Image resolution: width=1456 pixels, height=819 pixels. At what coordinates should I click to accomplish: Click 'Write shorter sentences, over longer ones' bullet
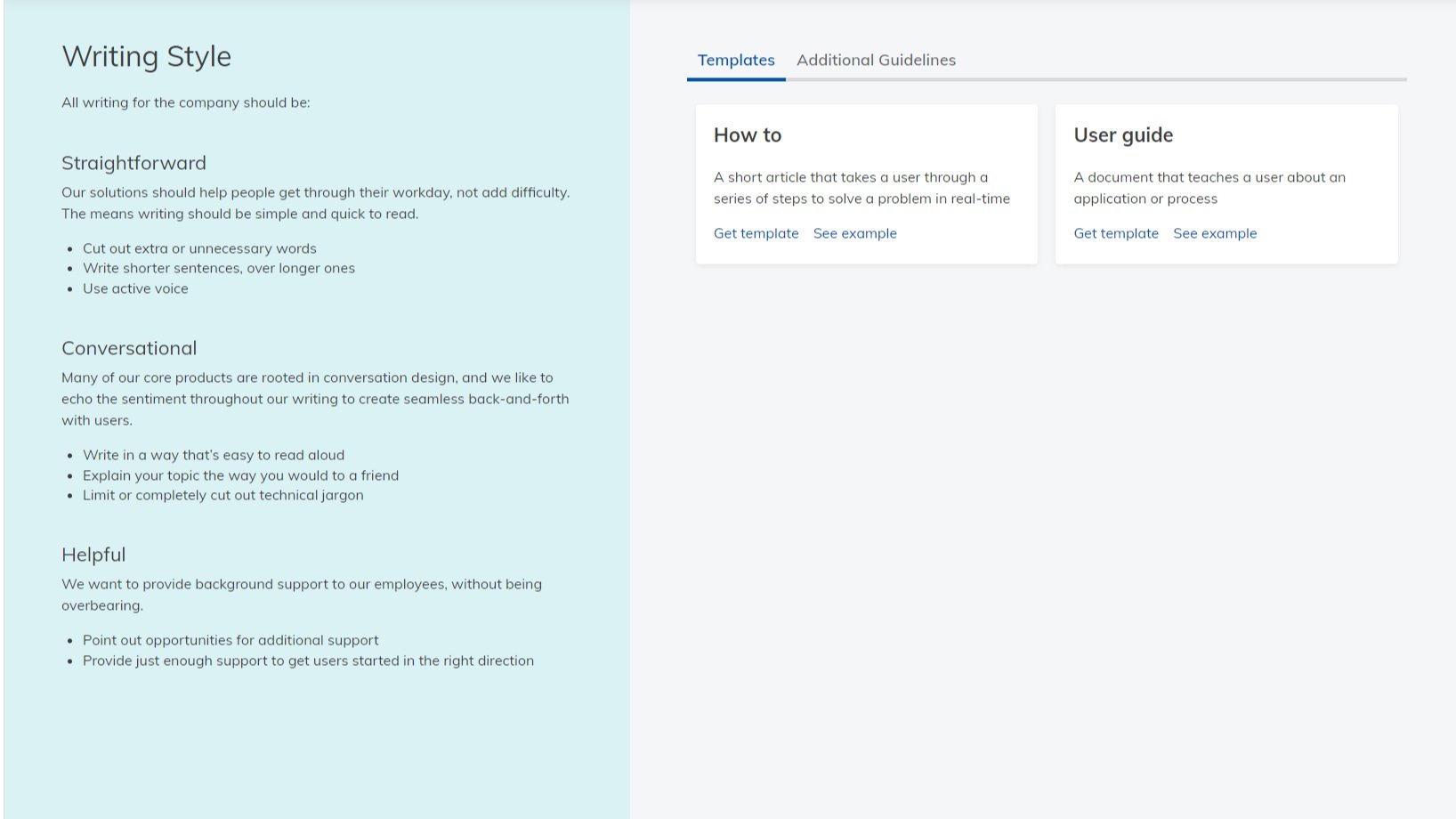click(219, 268)
